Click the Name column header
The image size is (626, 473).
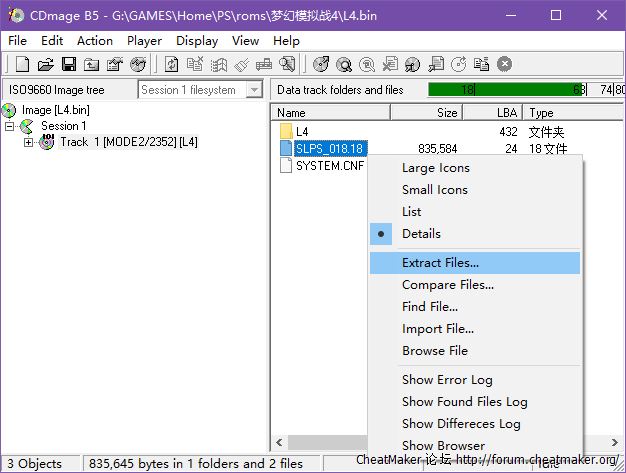330,113
